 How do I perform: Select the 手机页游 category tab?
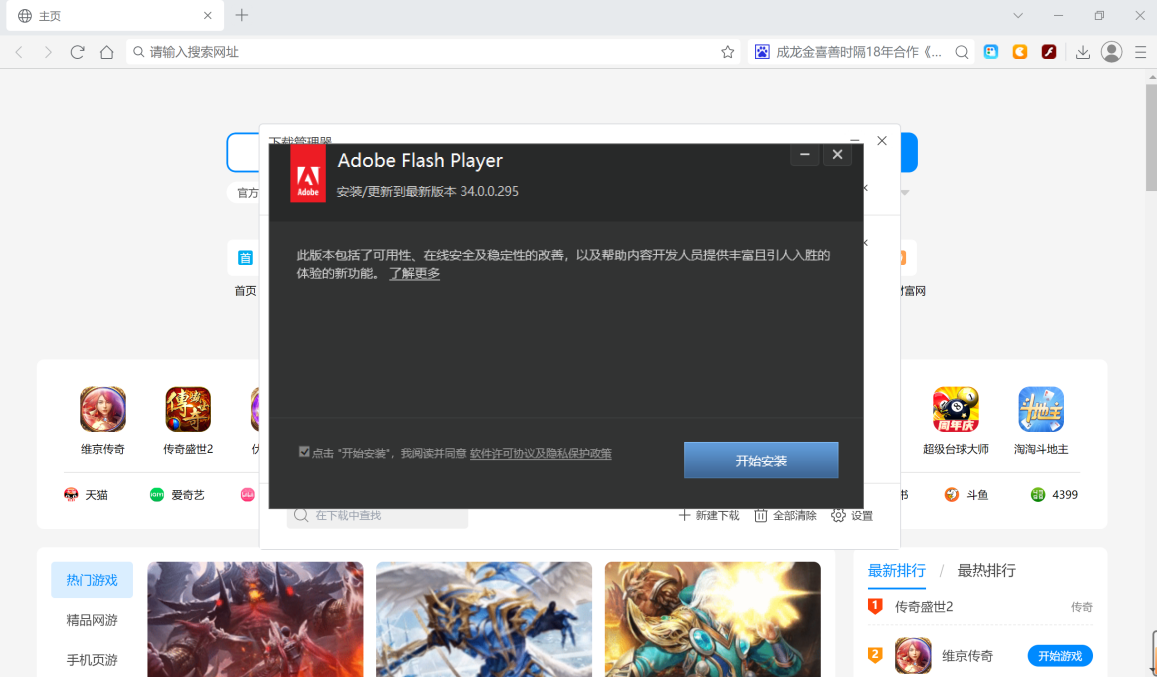pos(91,659)
